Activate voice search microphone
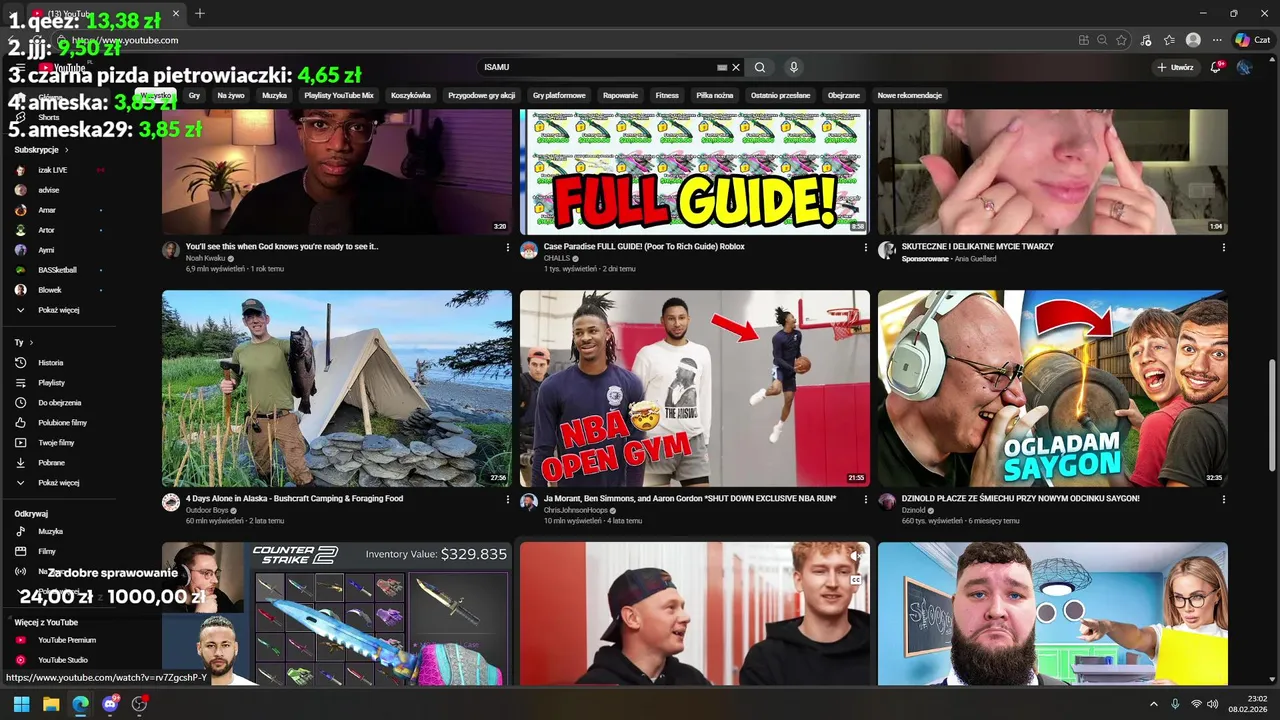 point(794,67)
